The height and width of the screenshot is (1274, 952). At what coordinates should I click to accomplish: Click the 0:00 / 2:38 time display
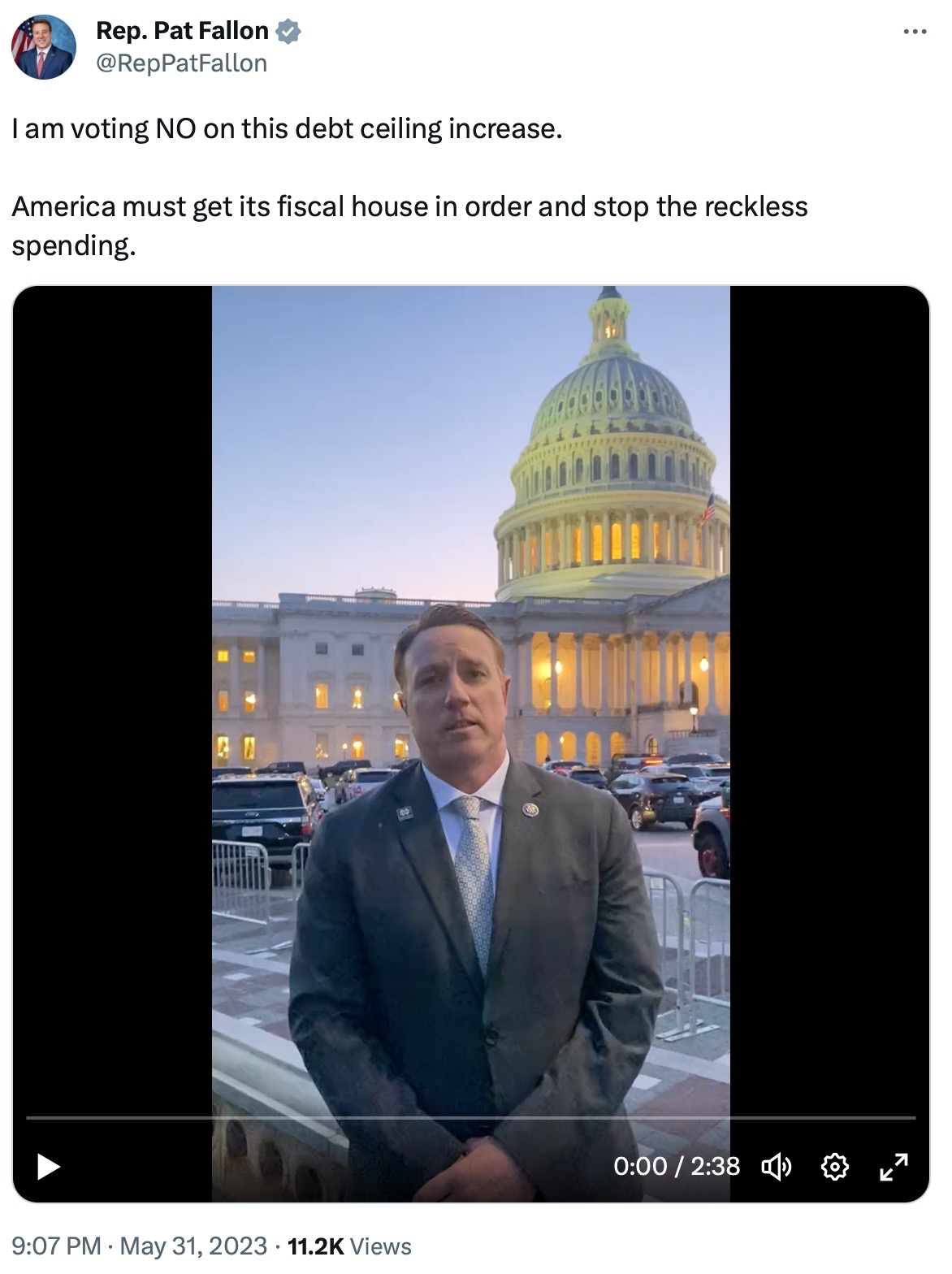coord(677,1167)
